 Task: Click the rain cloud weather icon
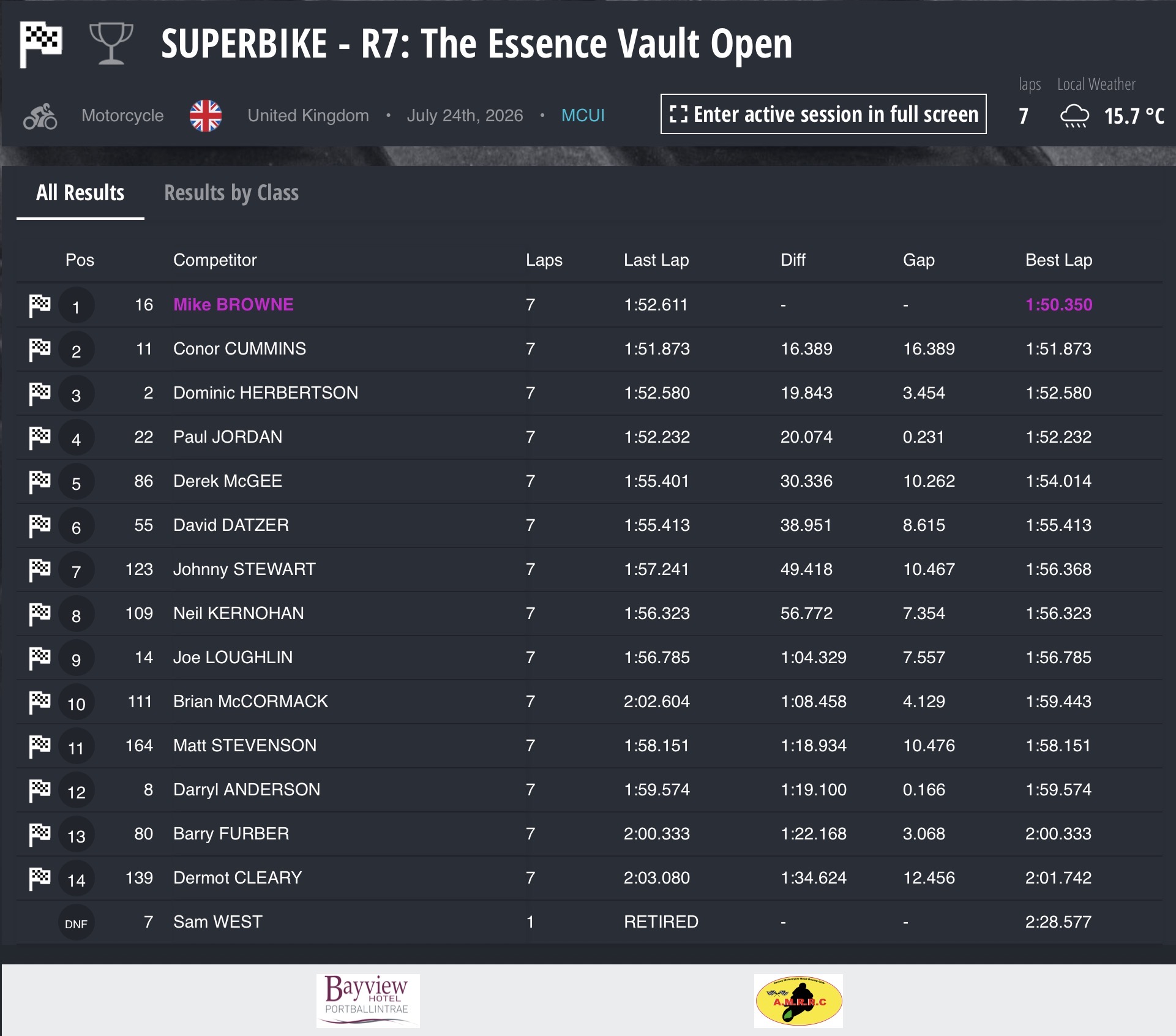click(x=1074, y=116)
